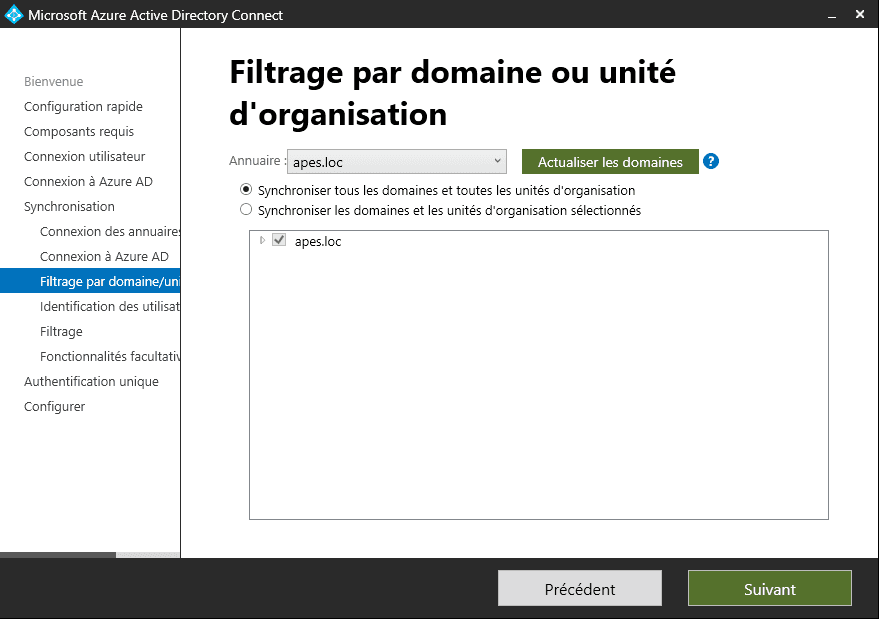Click the blue help question mark icon
This screenshot has height=619, width=879.
[711, 161]
